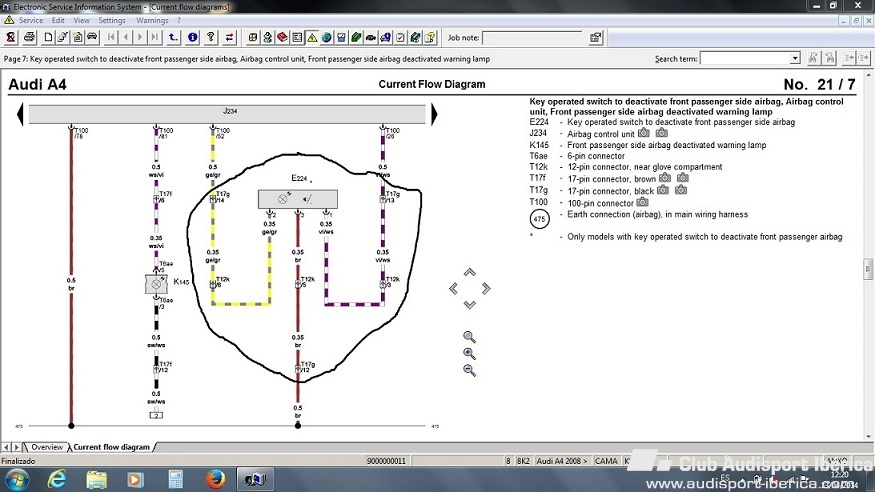This screenshot has height=492, width=875.
Task: Click previous diagram black left triangle
Action: [x=20, y=114]
